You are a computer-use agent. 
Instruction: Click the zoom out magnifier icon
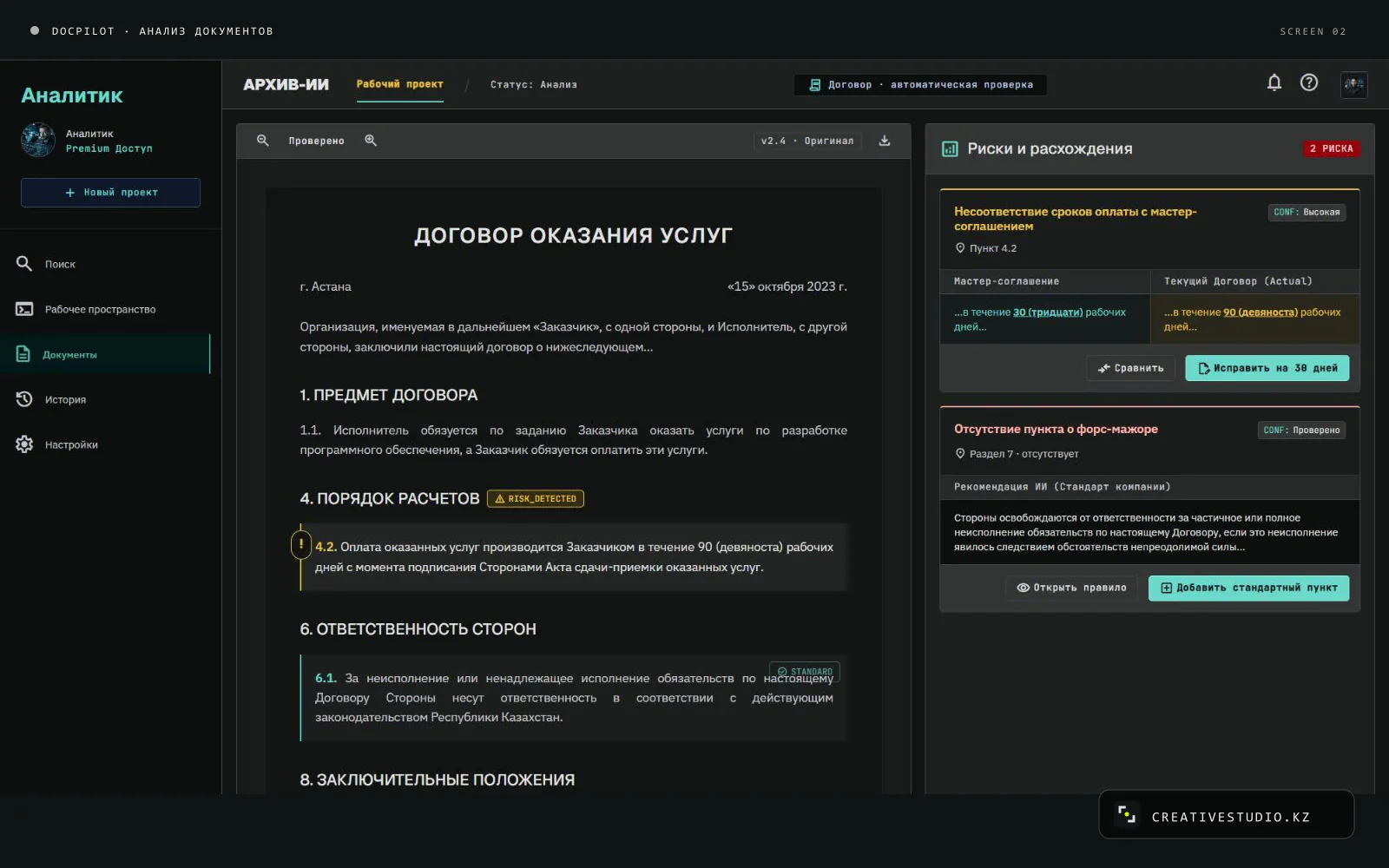click(262, 141)
